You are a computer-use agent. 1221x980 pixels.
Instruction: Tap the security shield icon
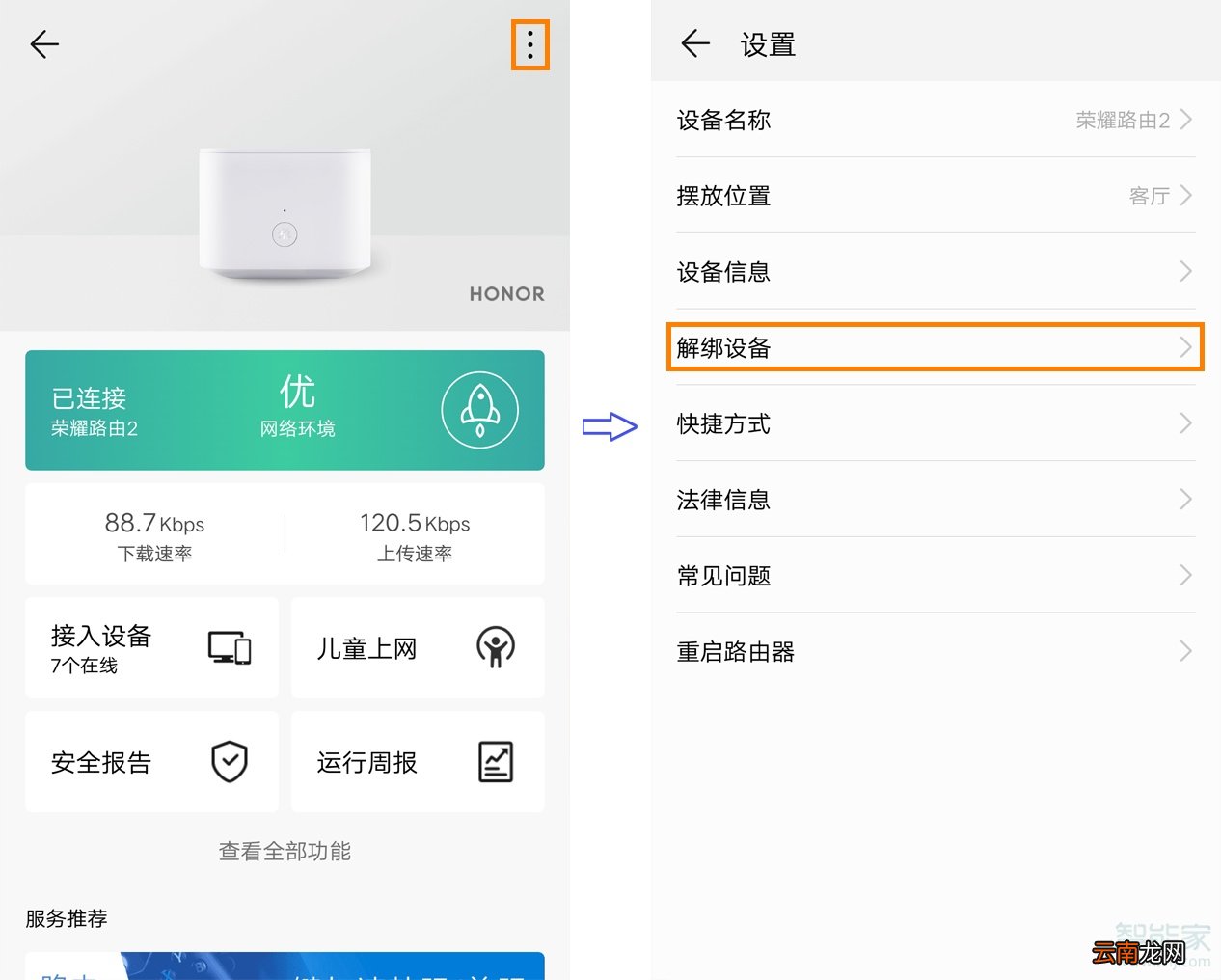pyautogui.click(x=230, y=762)
